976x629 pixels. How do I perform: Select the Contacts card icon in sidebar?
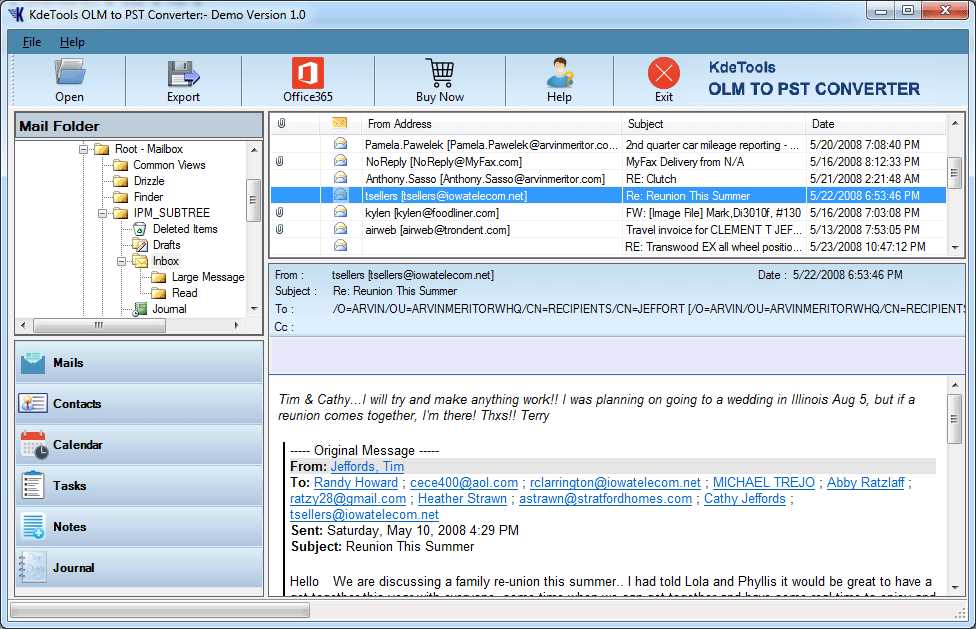click(33, 403)
